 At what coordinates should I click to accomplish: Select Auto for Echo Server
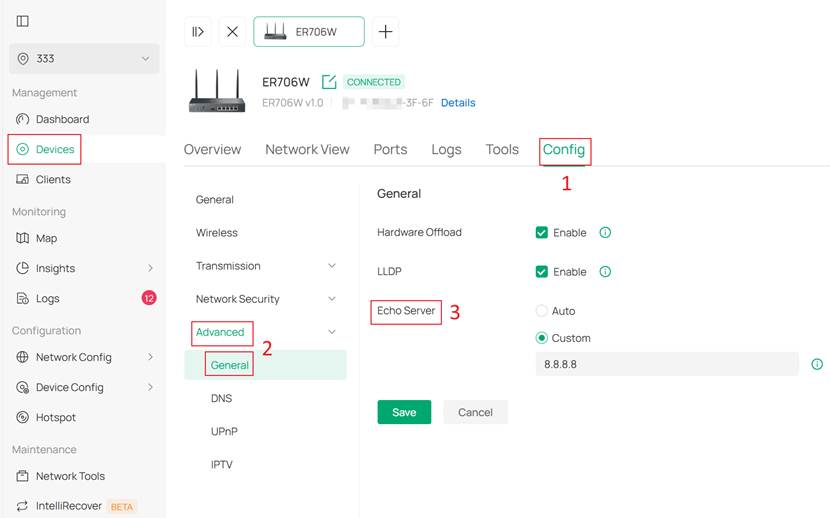click(x=542, y=311)
